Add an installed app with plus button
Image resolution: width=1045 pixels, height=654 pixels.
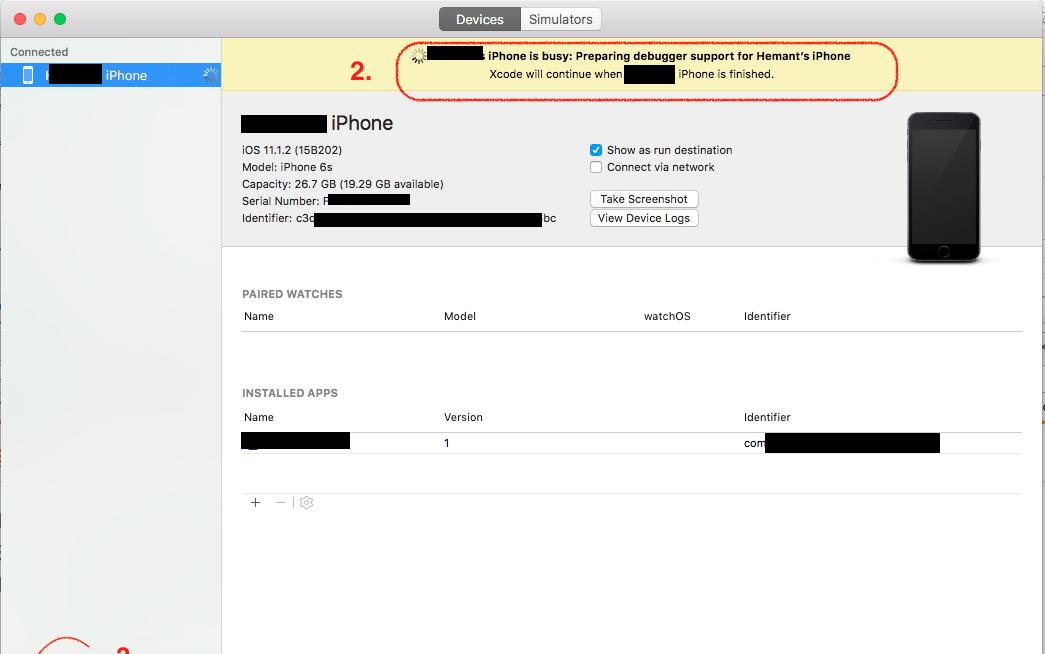click(255, 503)
